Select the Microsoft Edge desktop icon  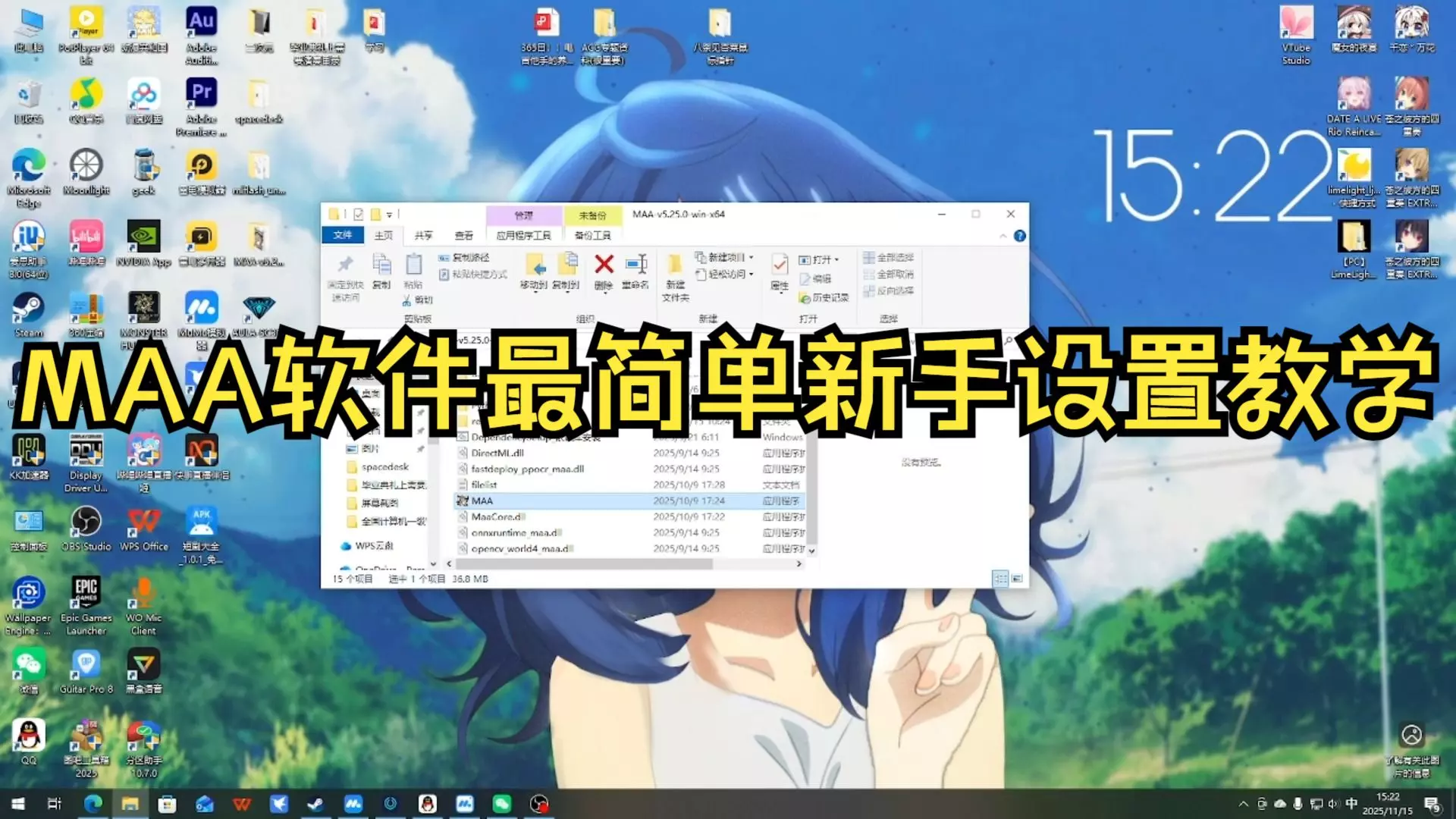29,178
